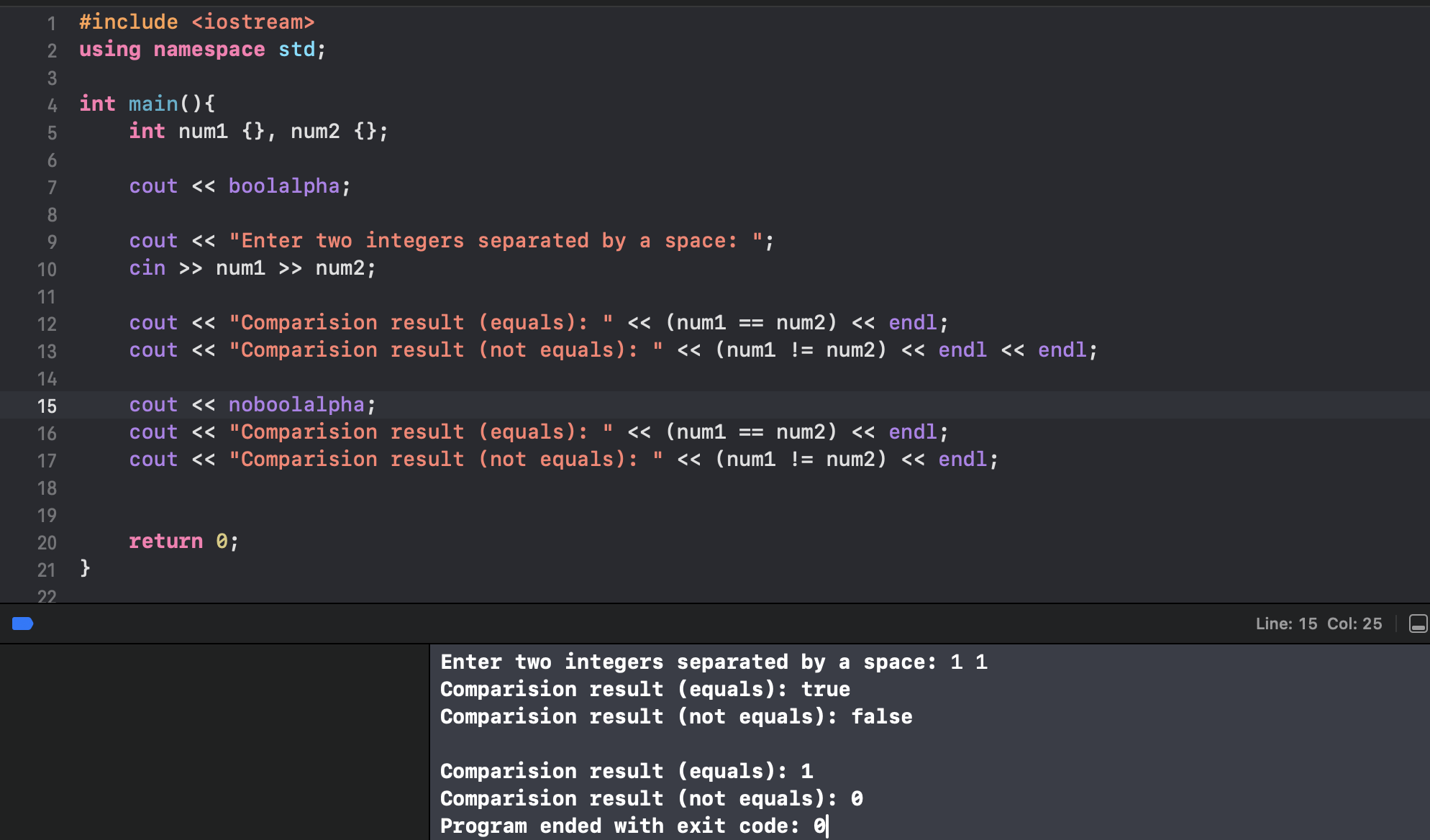
Task: Click line number 12 in gutter
Action: [x=47, y=324]
